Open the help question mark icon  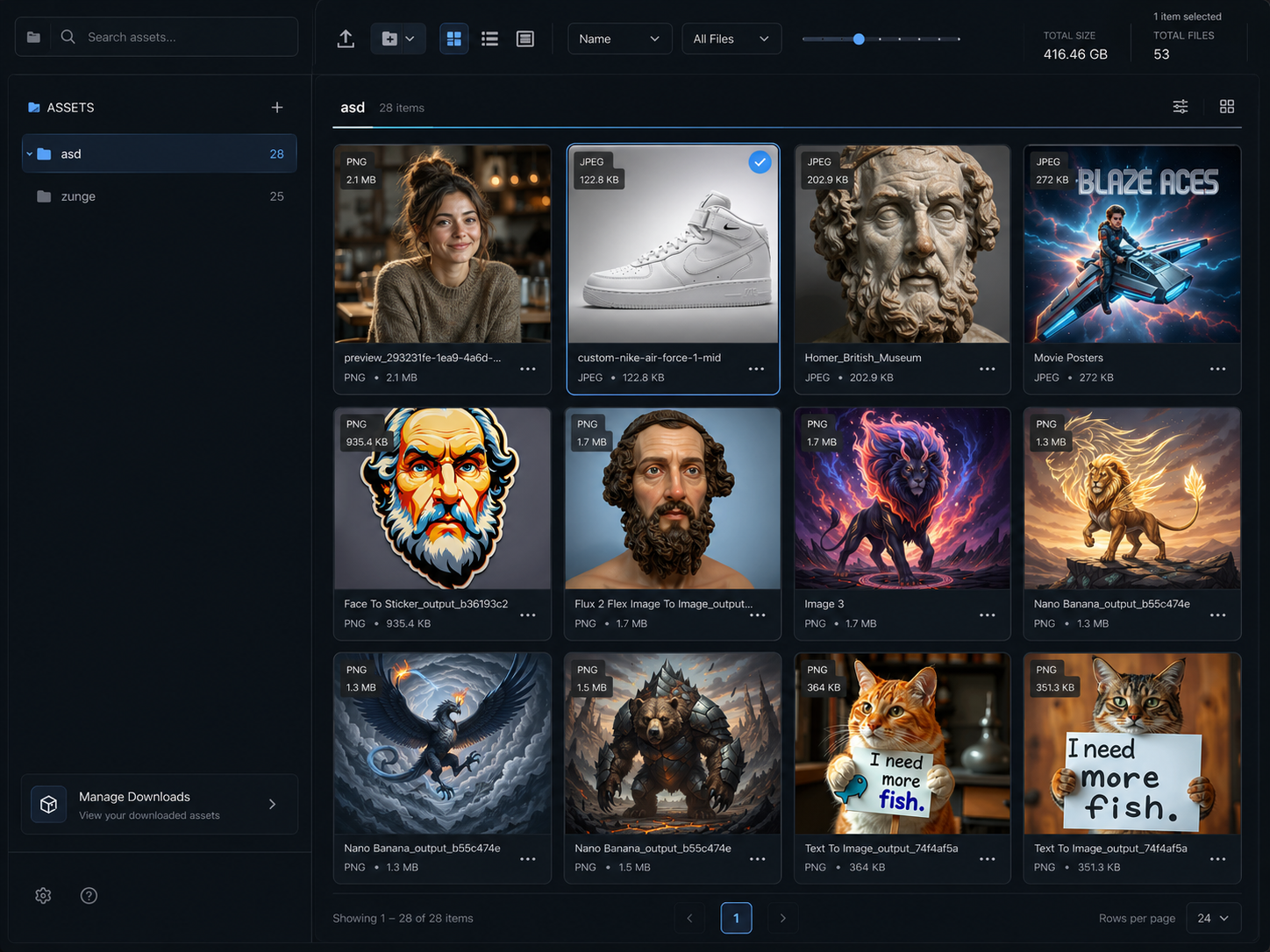89,895
